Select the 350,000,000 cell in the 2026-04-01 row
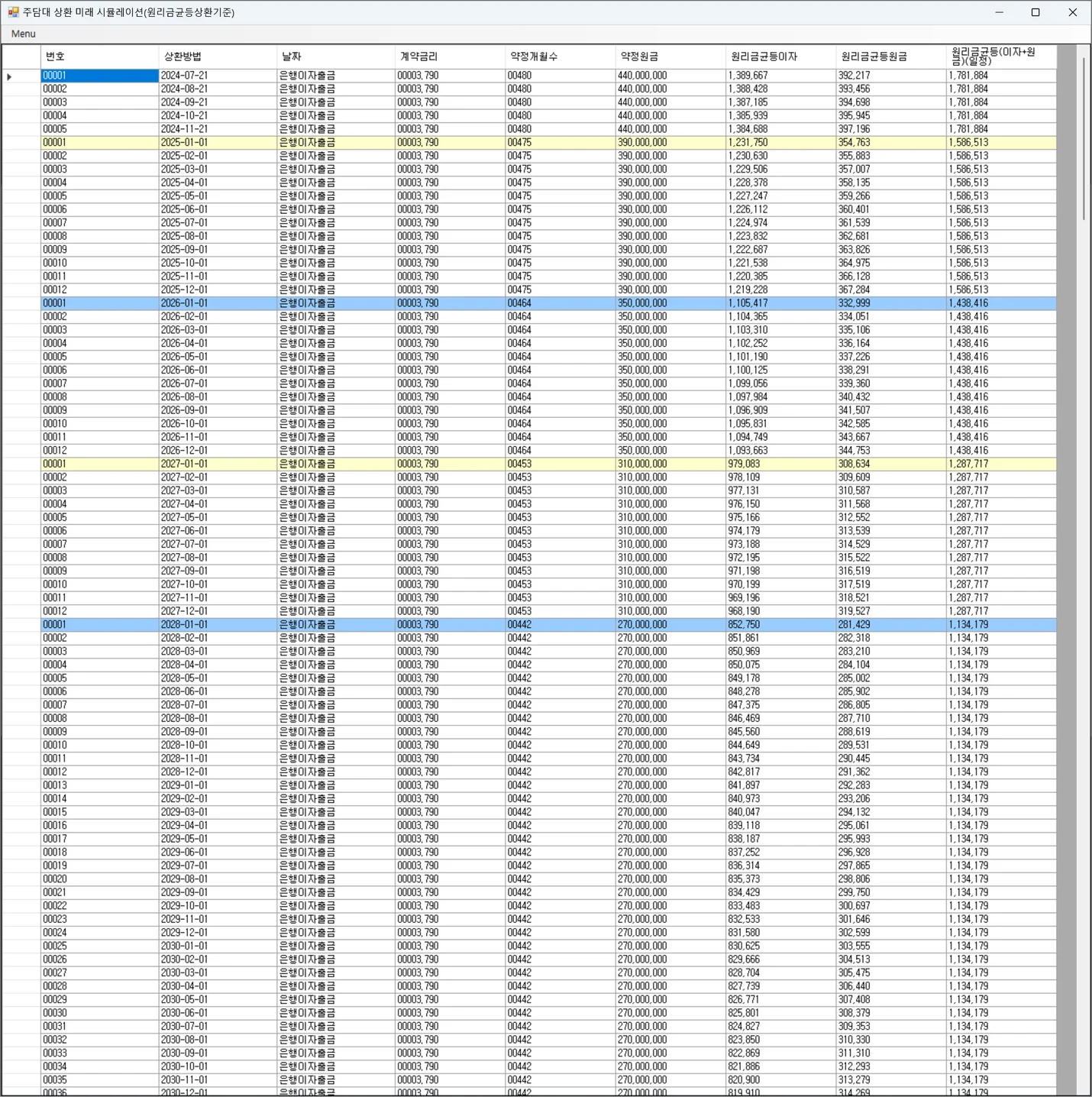This screenshot has width=1092, height=1097. pos(670,344)
